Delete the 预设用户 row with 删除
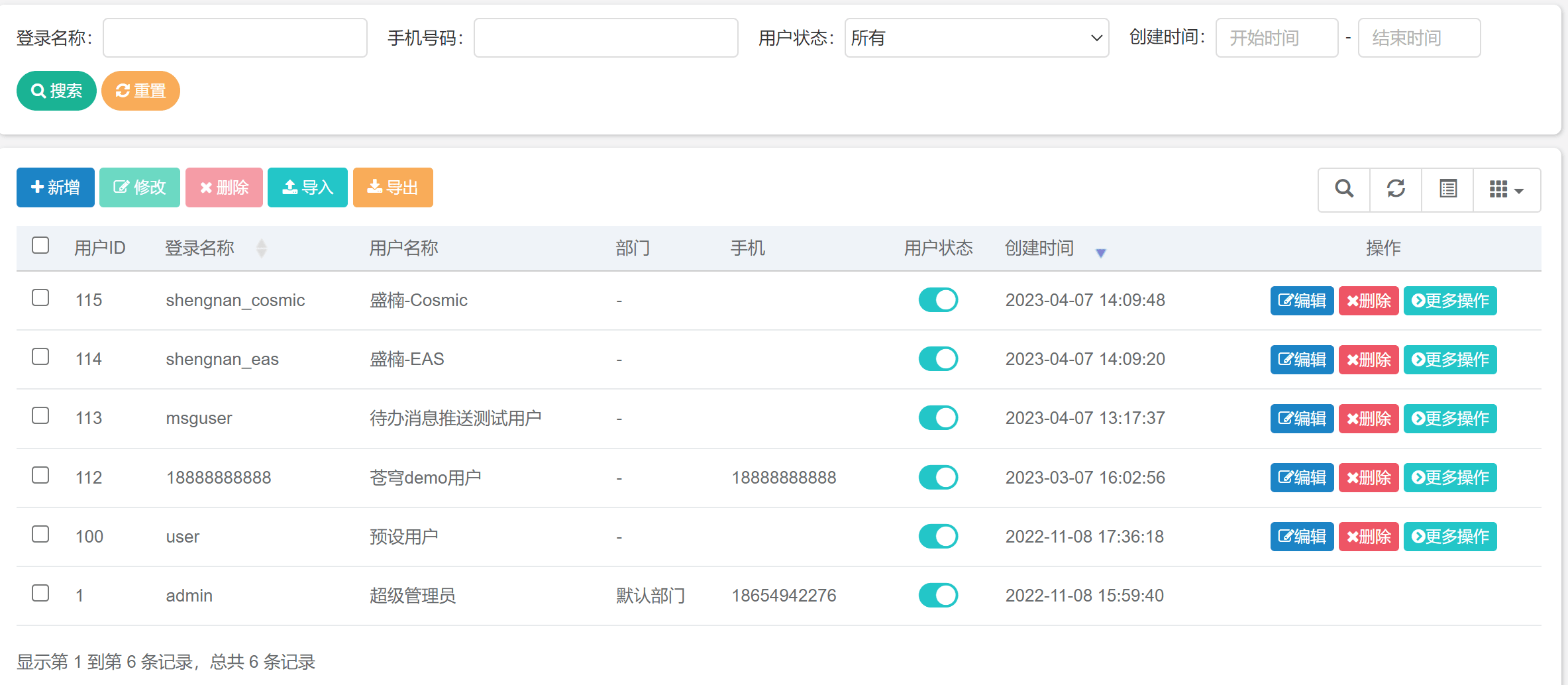Viewport: 1568px width, 685px height. (1369, 537)
